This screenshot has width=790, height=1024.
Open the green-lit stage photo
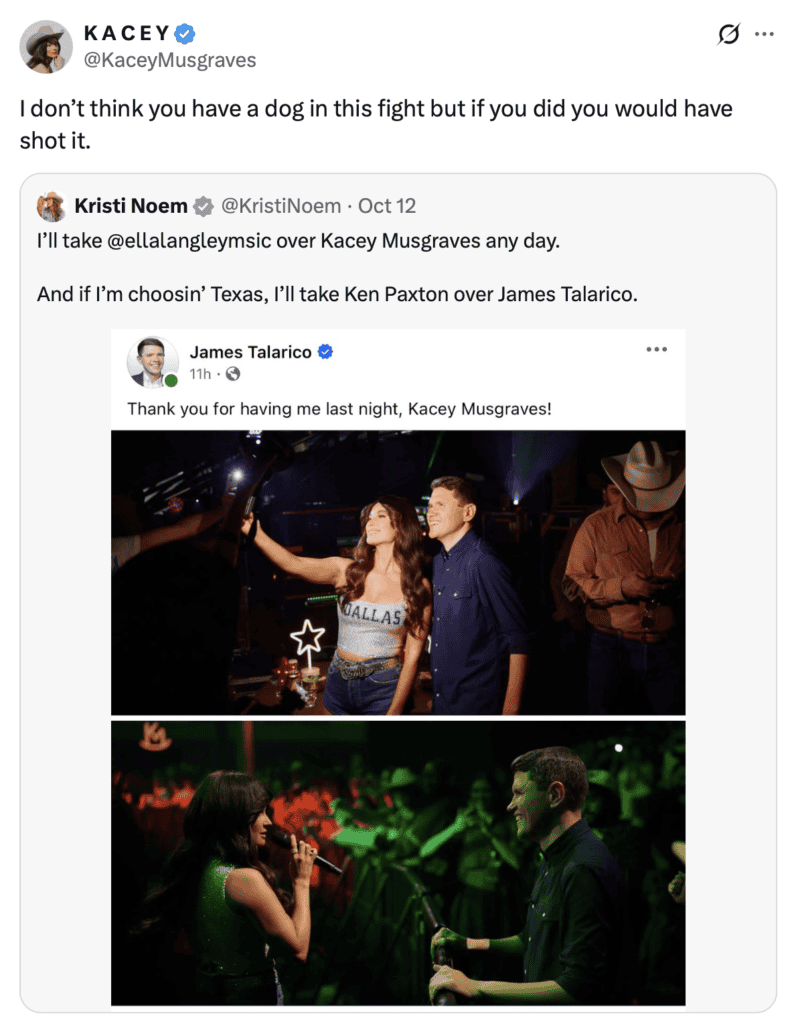point(398,863)
